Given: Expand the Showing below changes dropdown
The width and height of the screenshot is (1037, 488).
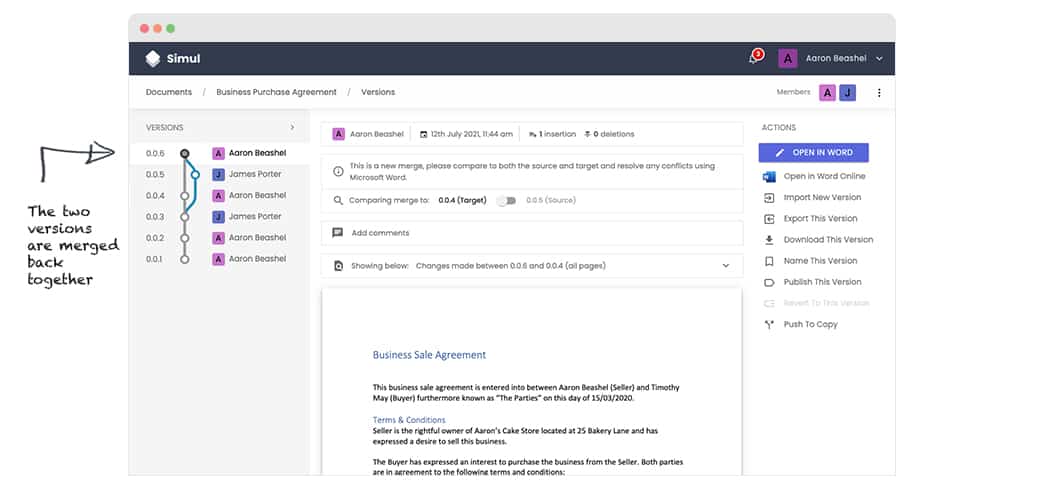Looking at the screenshot, I should [725, 266].
